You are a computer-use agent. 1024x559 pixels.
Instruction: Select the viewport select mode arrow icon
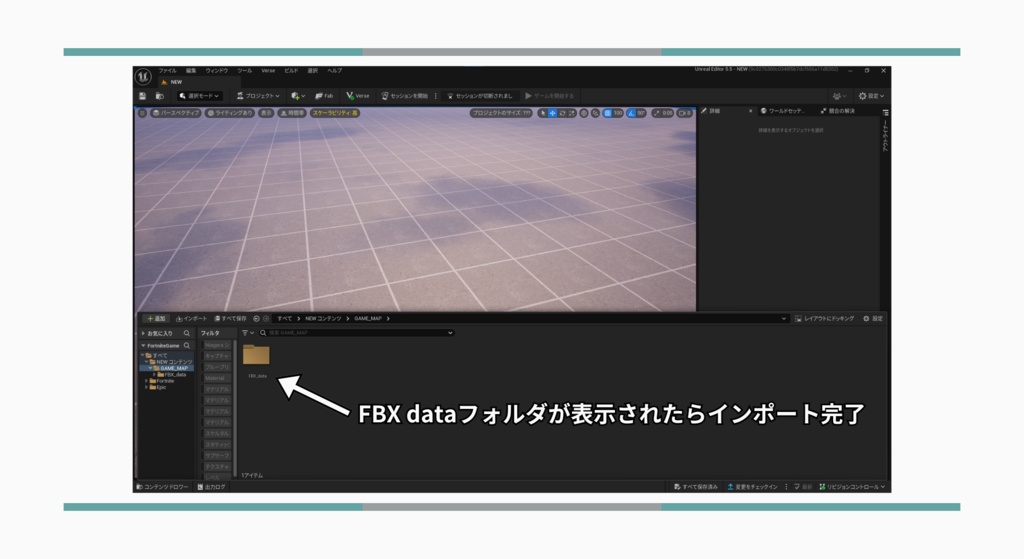tap(542, 113)
